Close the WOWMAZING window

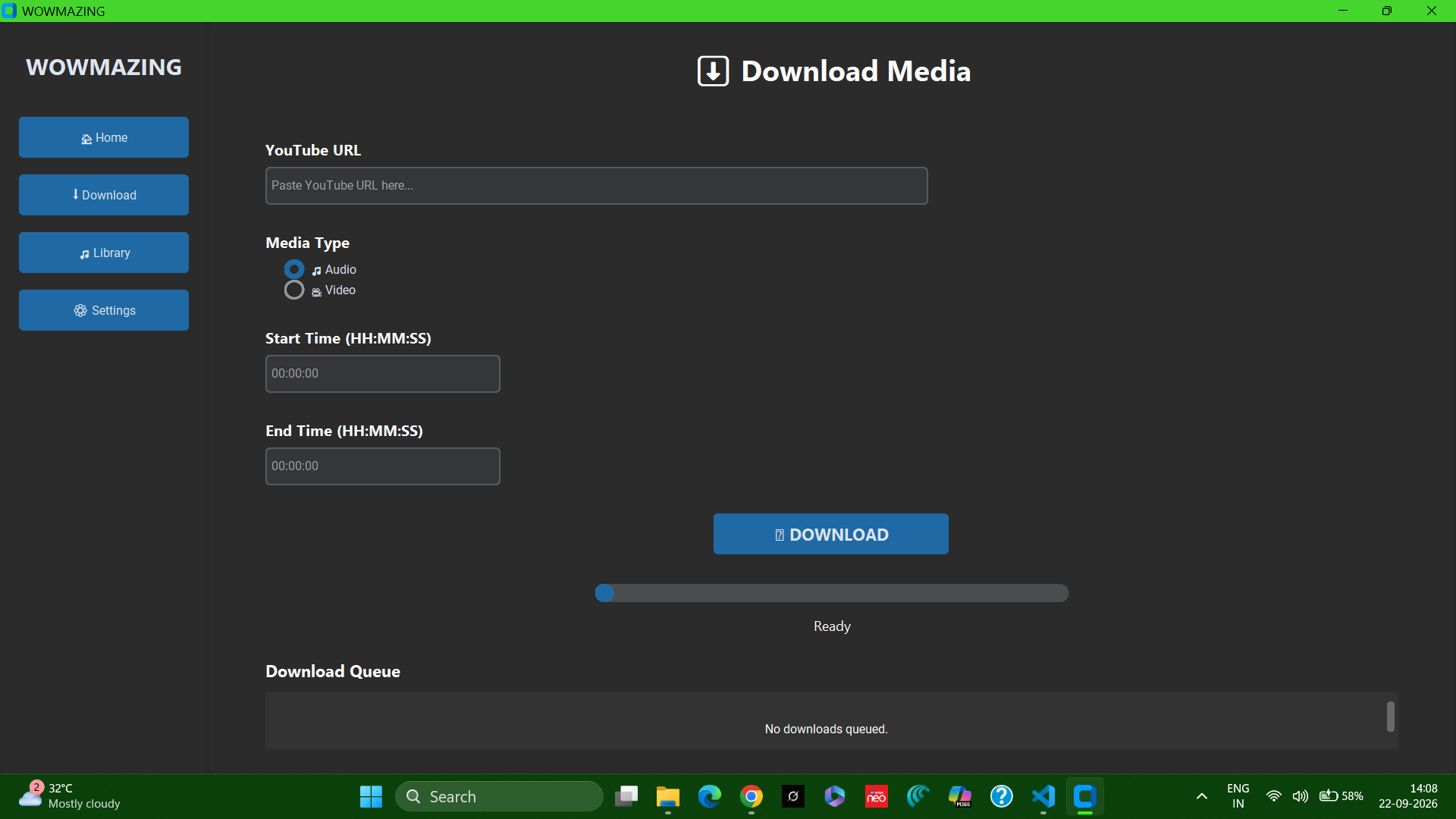point(1432,11)
